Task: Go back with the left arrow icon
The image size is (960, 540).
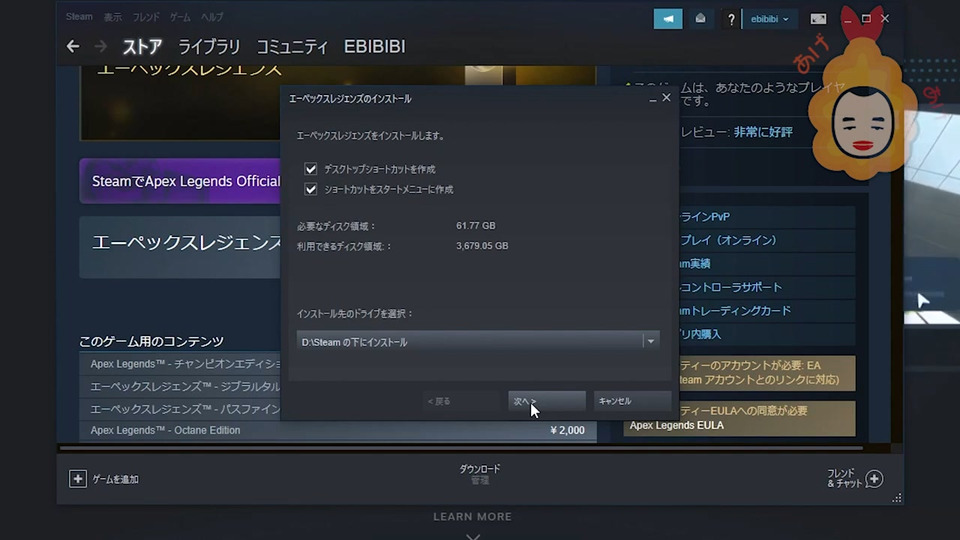Action: click(x=73, y=47)
